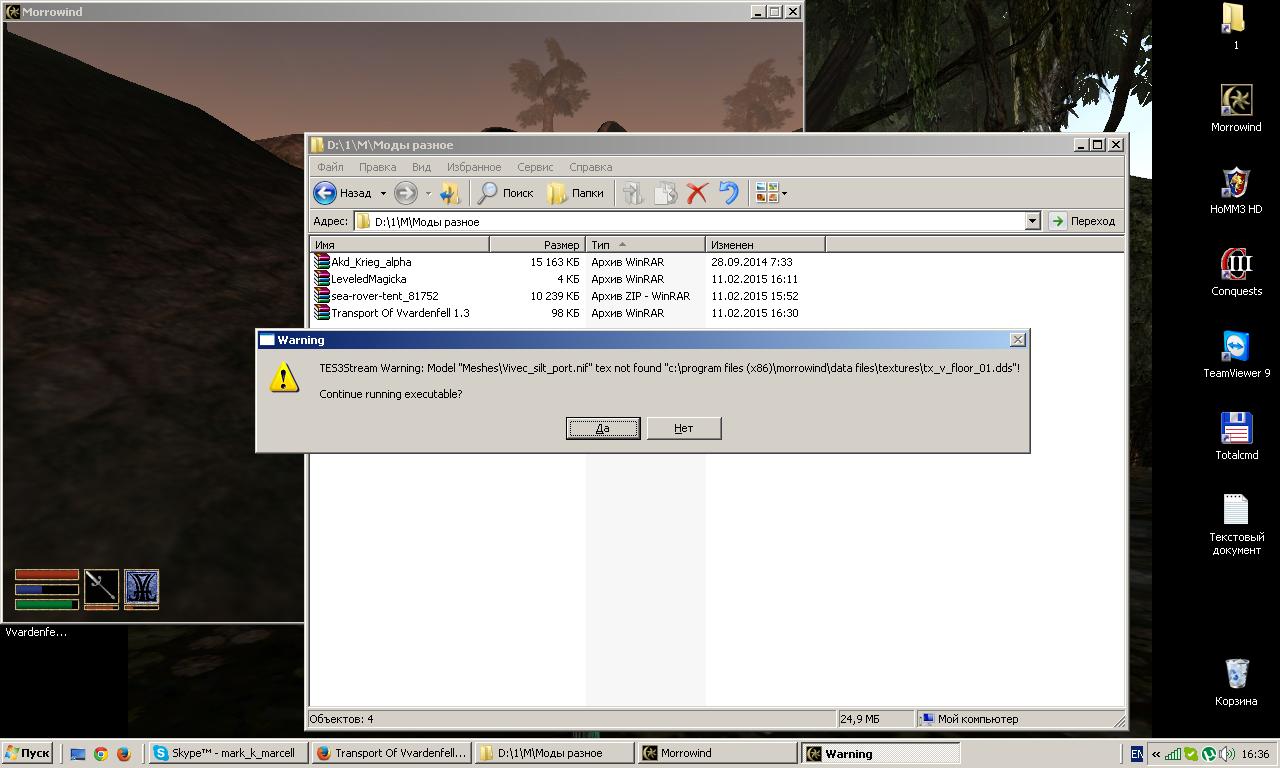
Task: Select Transport Of Vvardenfell 1.3 archive
Action: pos(400,313)
